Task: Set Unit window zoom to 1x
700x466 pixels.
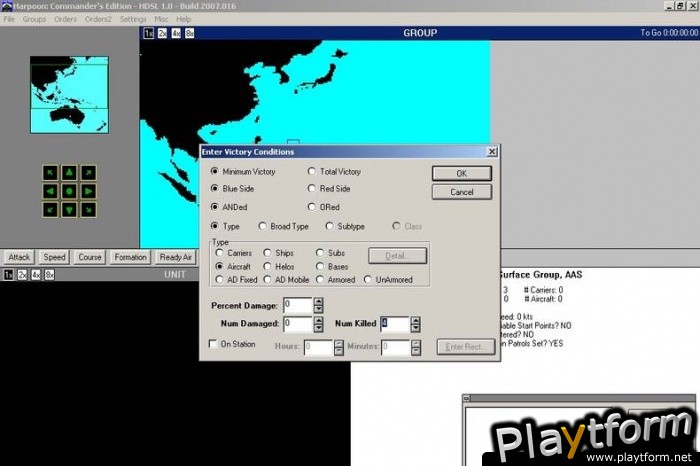Action: point(8,275)
